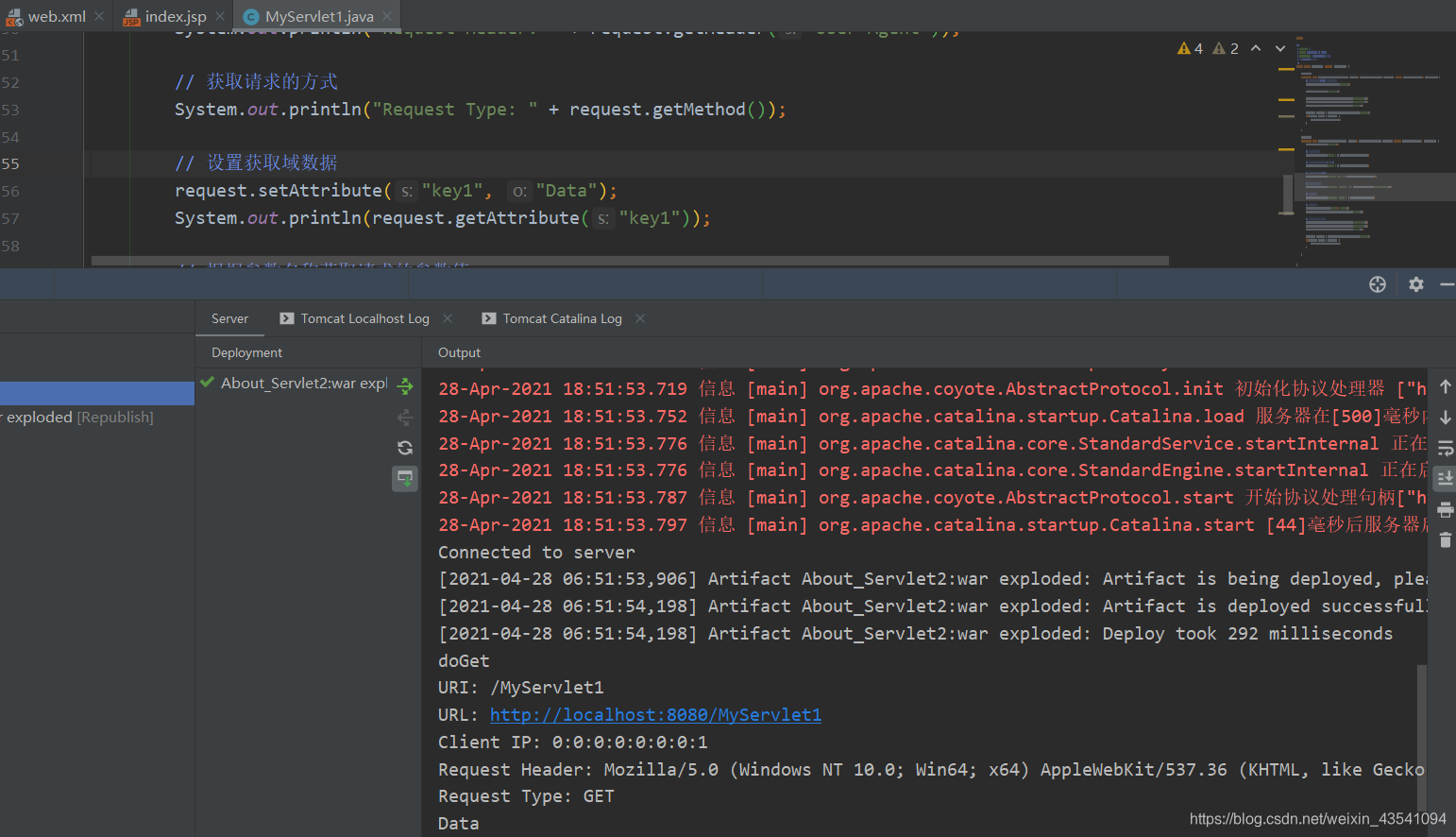Click the "Data" string argument in editor
Viewport: 1456px width, 837px height.
567,191
